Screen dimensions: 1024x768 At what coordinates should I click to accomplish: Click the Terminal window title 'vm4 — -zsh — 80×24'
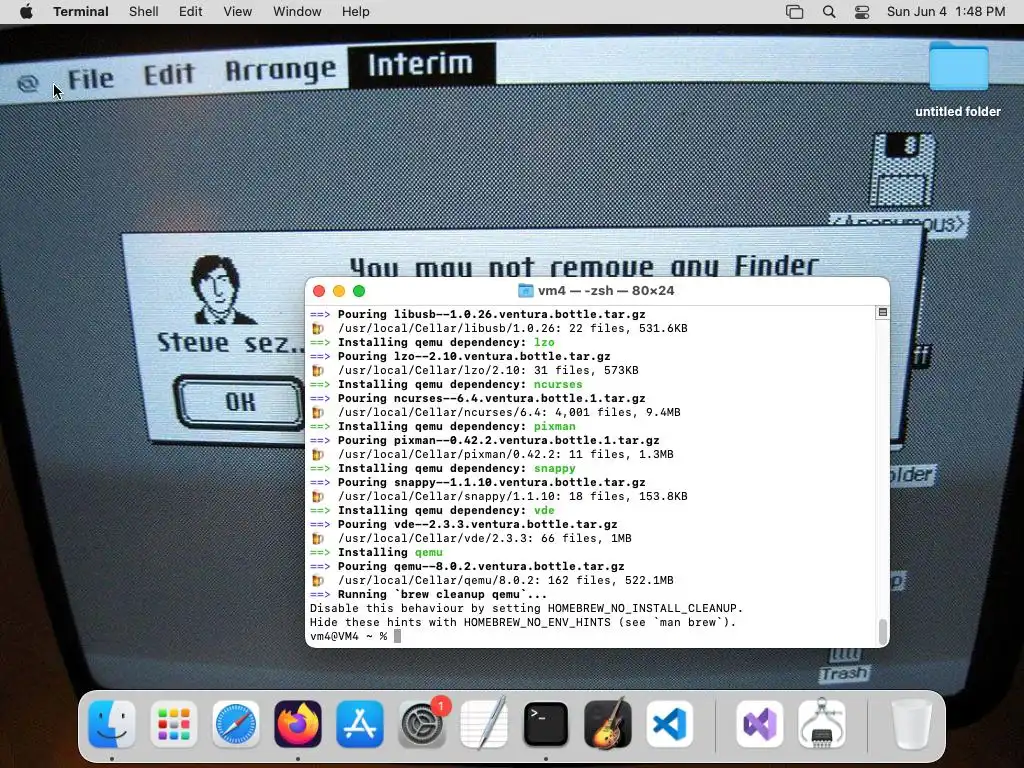[606, 291]
